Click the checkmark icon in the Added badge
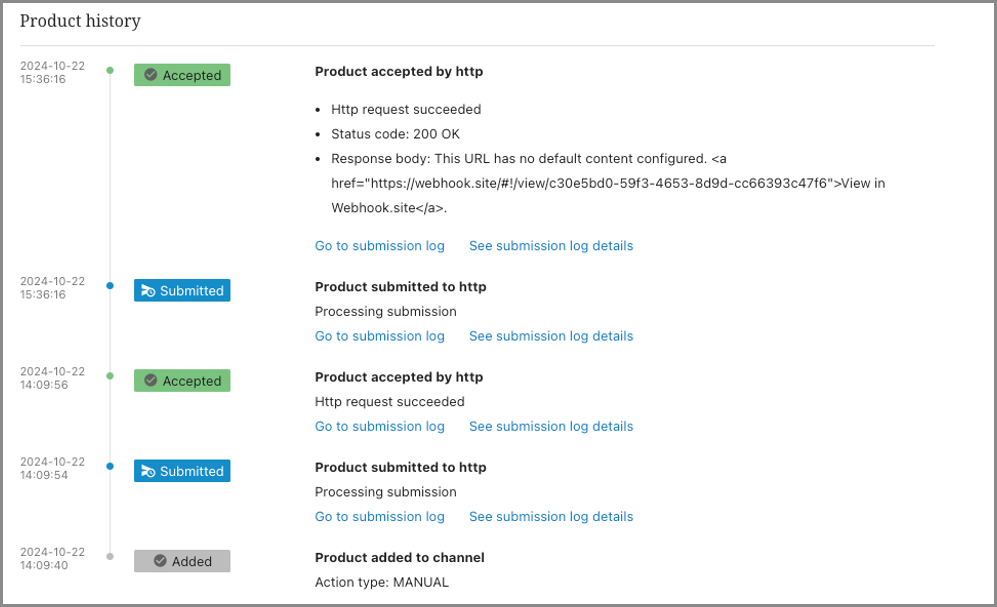 pyautogui.click(x=160, y=561)
